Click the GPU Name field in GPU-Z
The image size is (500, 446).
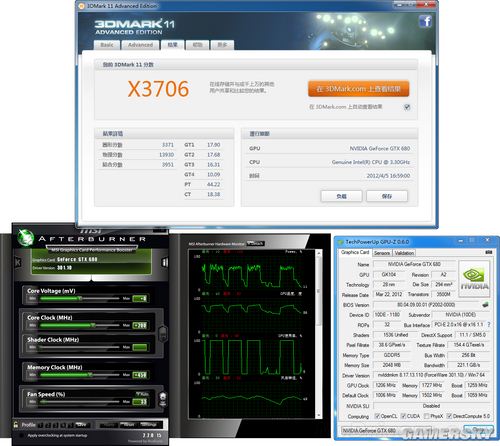414,264
